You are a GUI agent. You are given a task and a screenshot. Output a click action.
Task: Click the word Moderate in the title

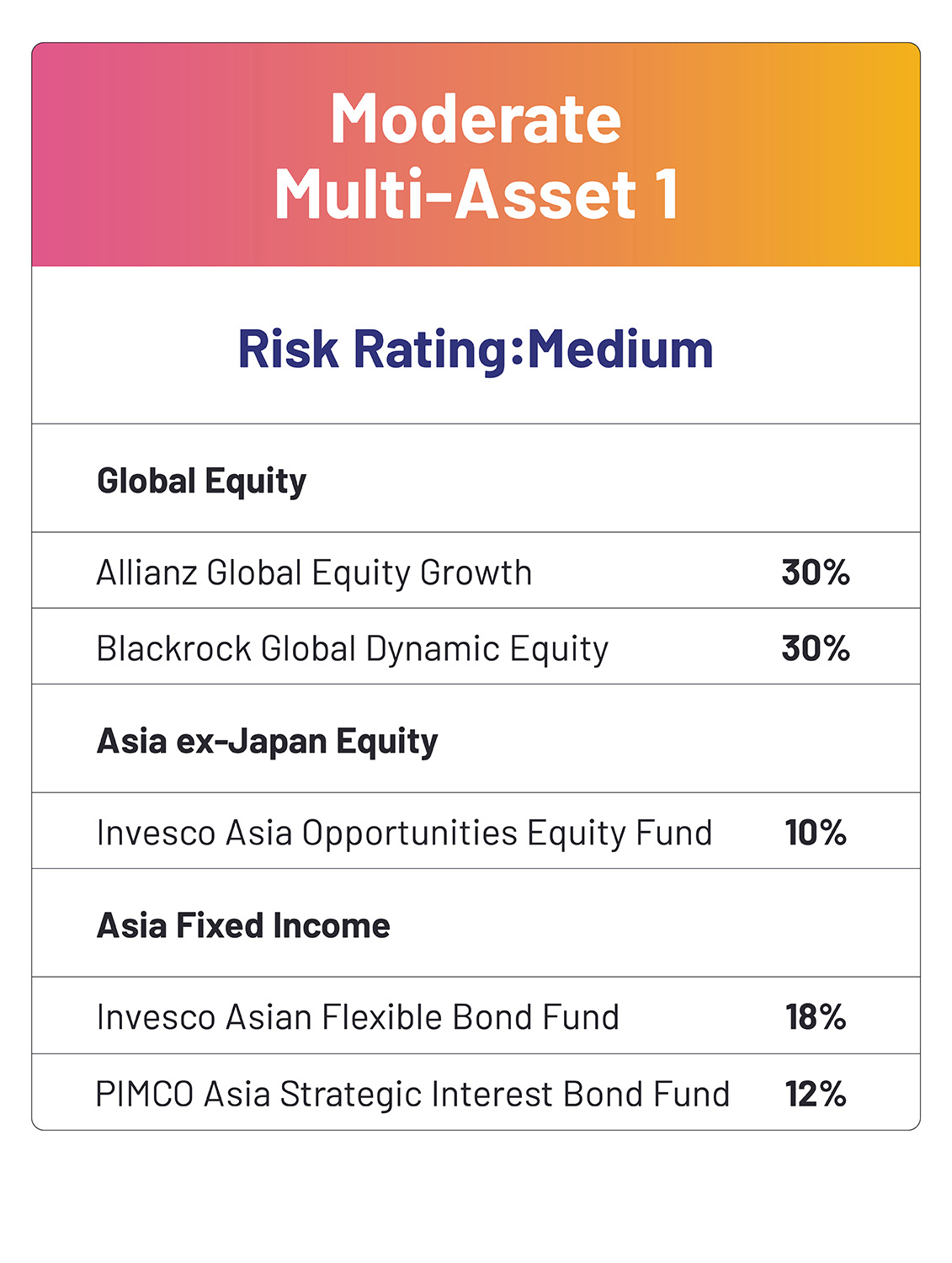[476, 119]
